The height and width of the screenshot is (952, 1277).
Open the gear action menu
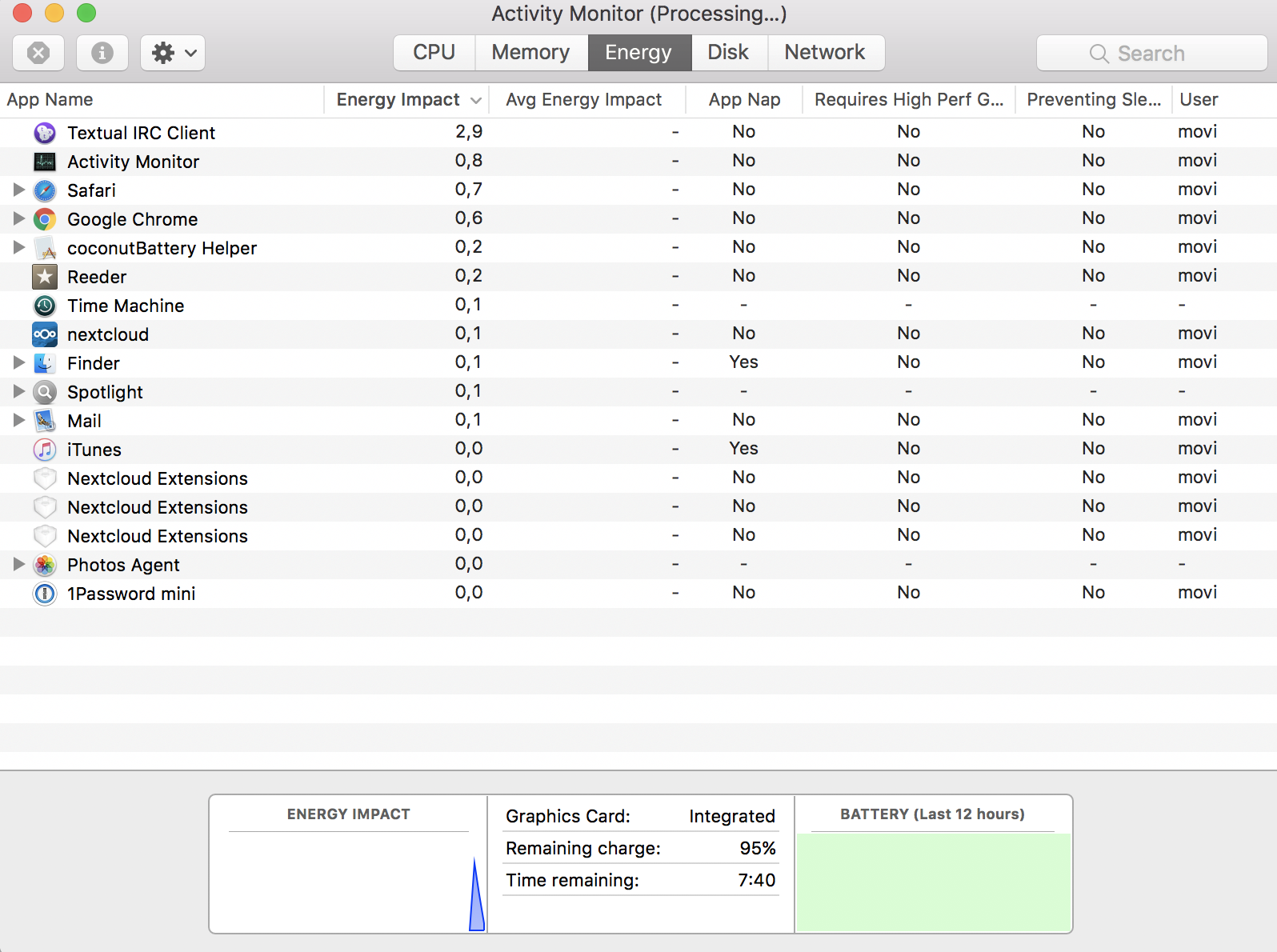[x=173, y=53]
